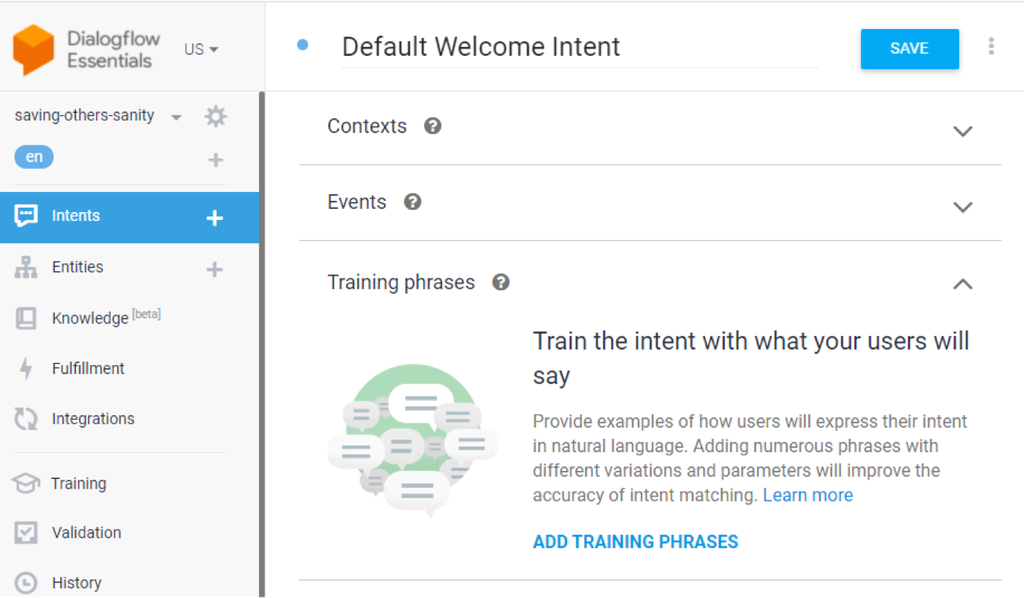Expand the Contexts section
Screen dimensions: 1024x598
tap(962, 131)
